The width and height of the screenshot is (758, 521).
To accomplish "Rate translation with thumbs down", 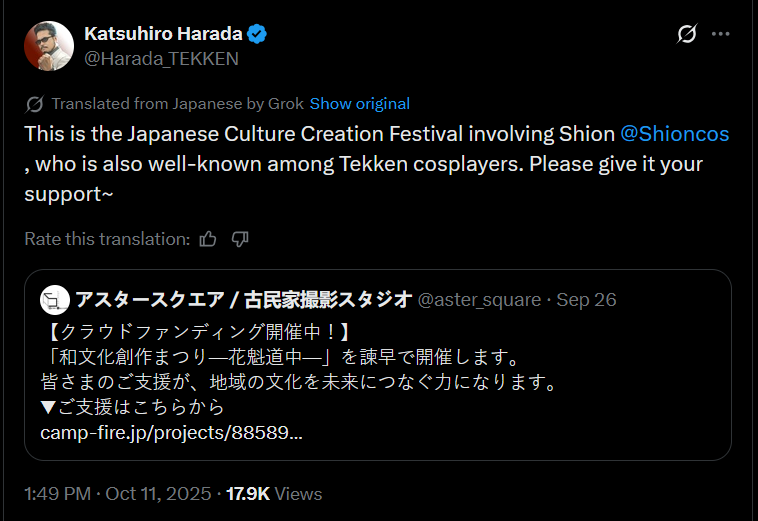I will click(240, 239).
